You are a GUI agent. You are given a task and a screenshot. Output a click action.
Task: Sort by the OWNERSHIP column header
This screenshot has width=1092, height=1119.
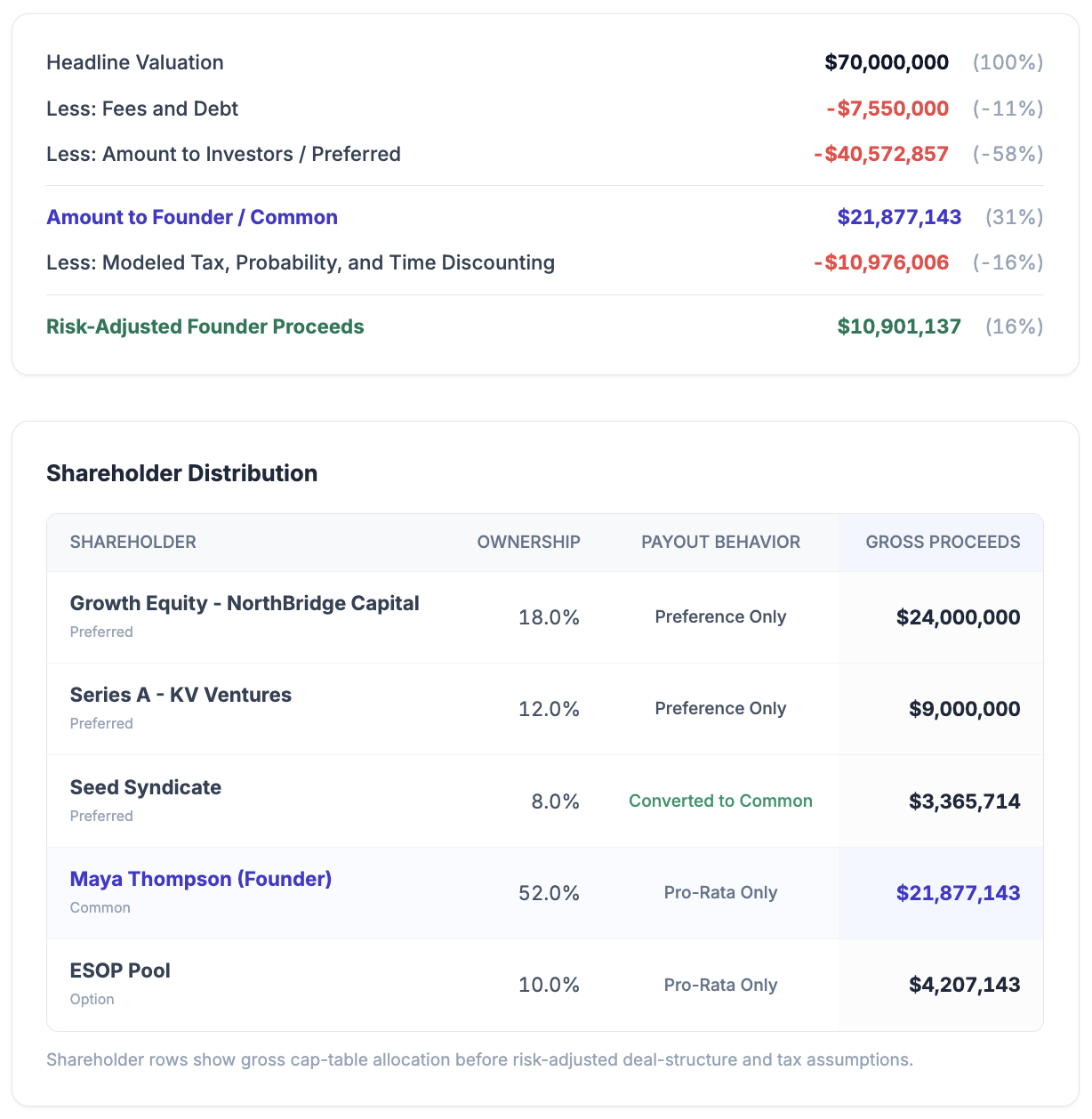(x=528, y=543)
